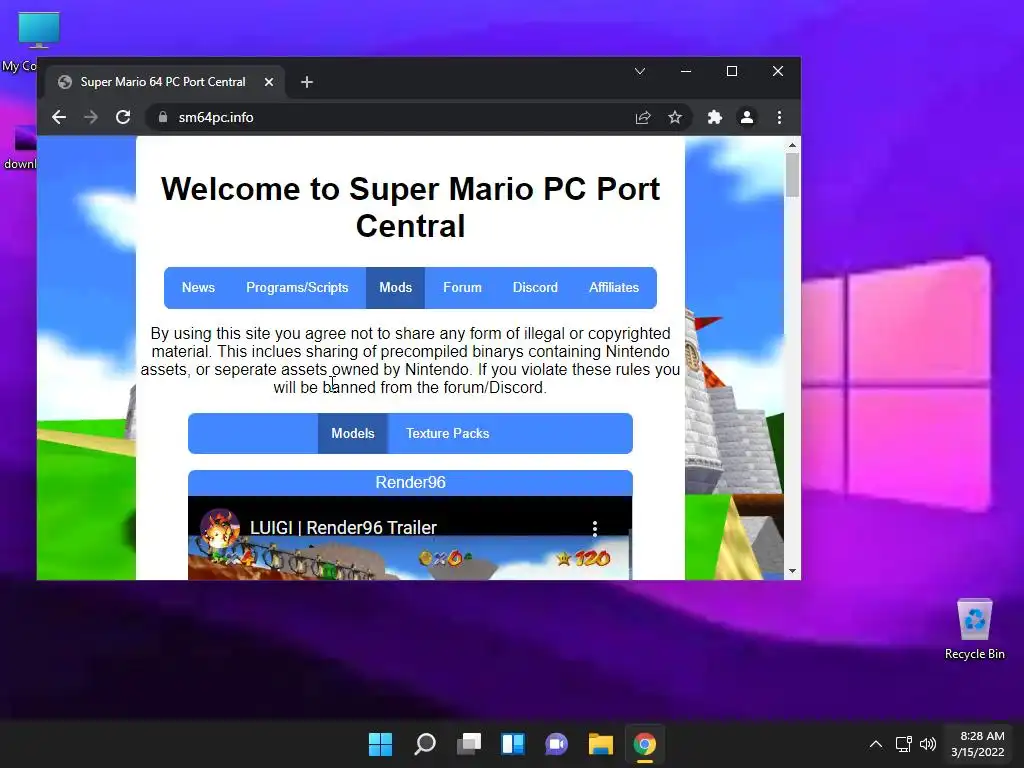
Task: Open the clock showing 8:28 AM
Action: 977,744
